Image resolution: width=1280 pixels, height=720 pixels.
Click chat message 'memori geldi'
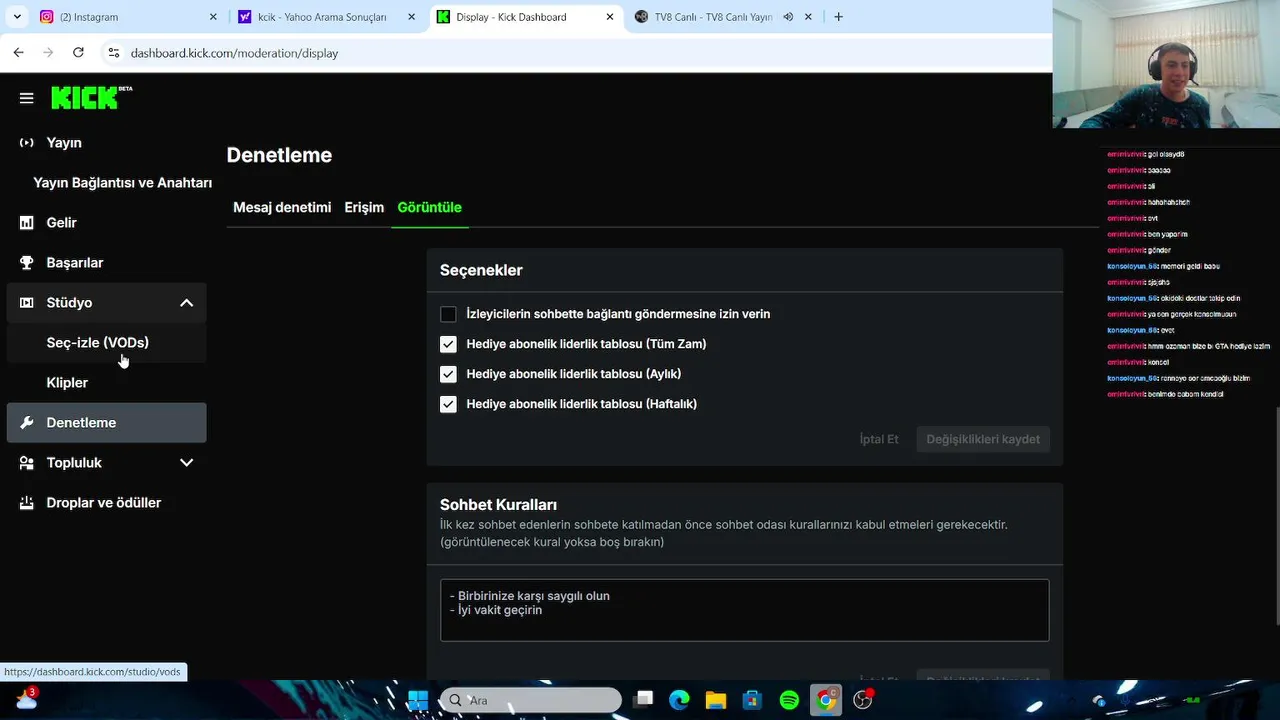click(x=1163, y=266)
